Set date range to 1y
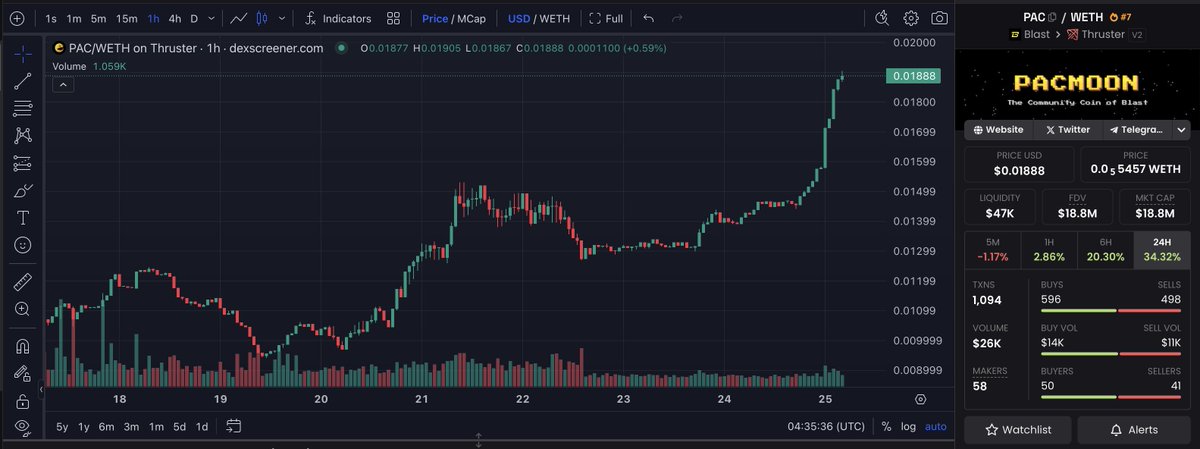 point(84,427)
